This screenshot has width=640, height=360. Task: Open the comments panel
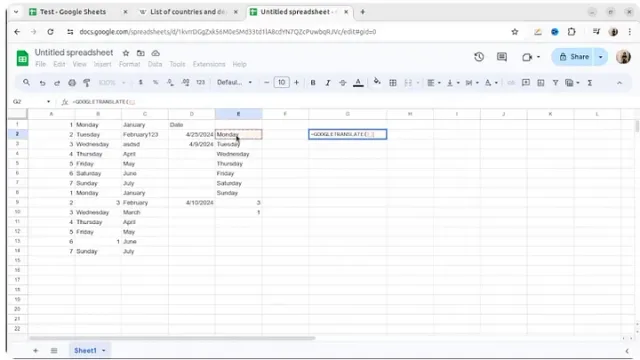[x=502, y=57]
